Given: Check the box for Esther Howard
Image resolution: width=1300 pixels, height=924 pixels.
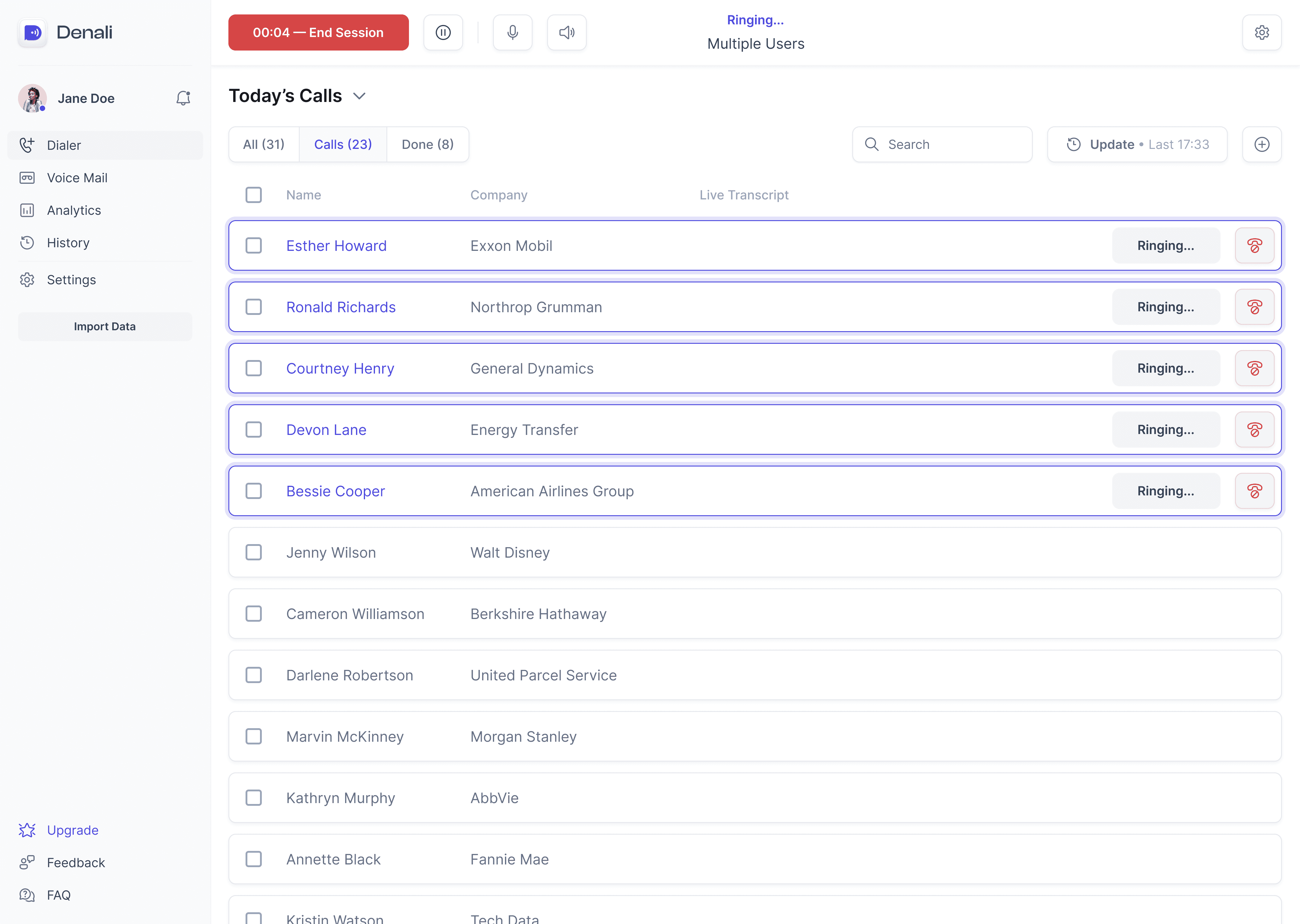Looking at the screenshot, I should [253, 246].
